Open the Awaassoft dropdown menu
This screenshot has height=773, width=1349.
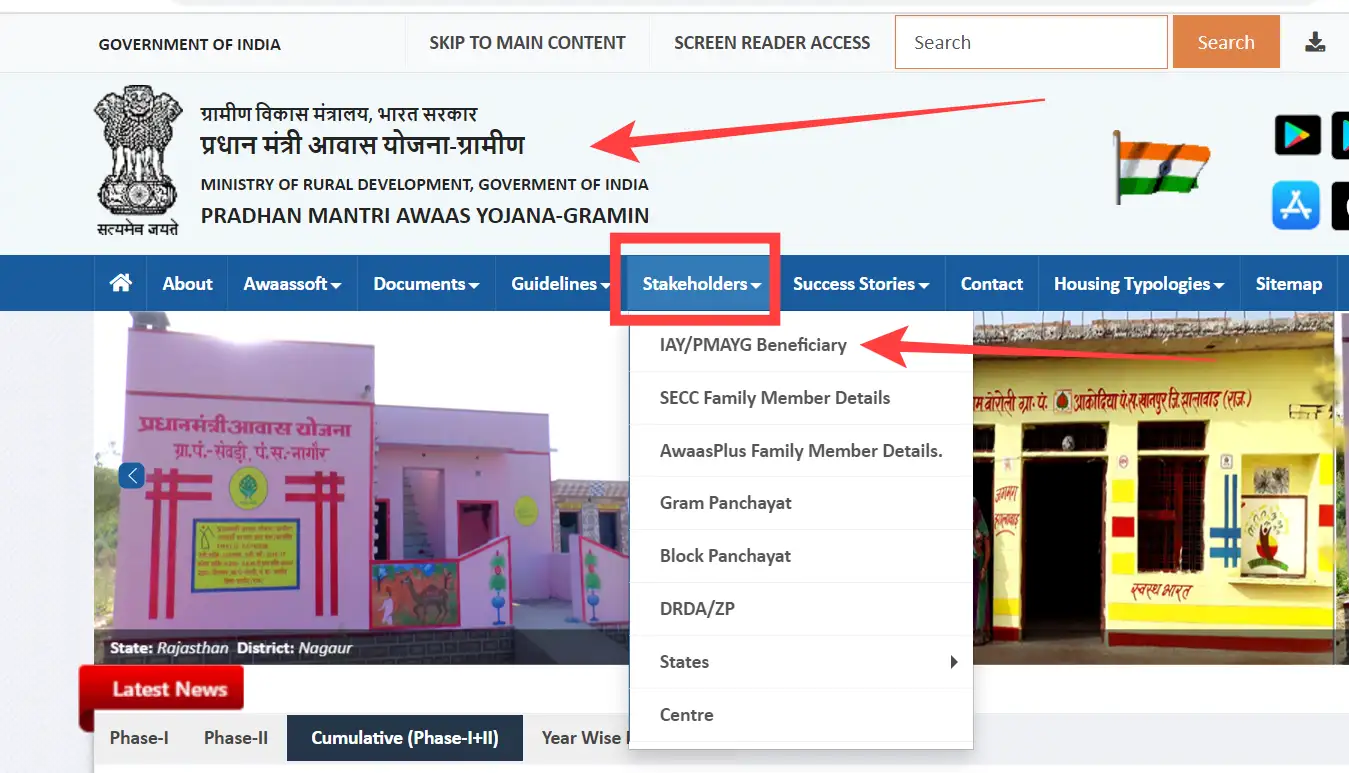[x=292, y=283]
